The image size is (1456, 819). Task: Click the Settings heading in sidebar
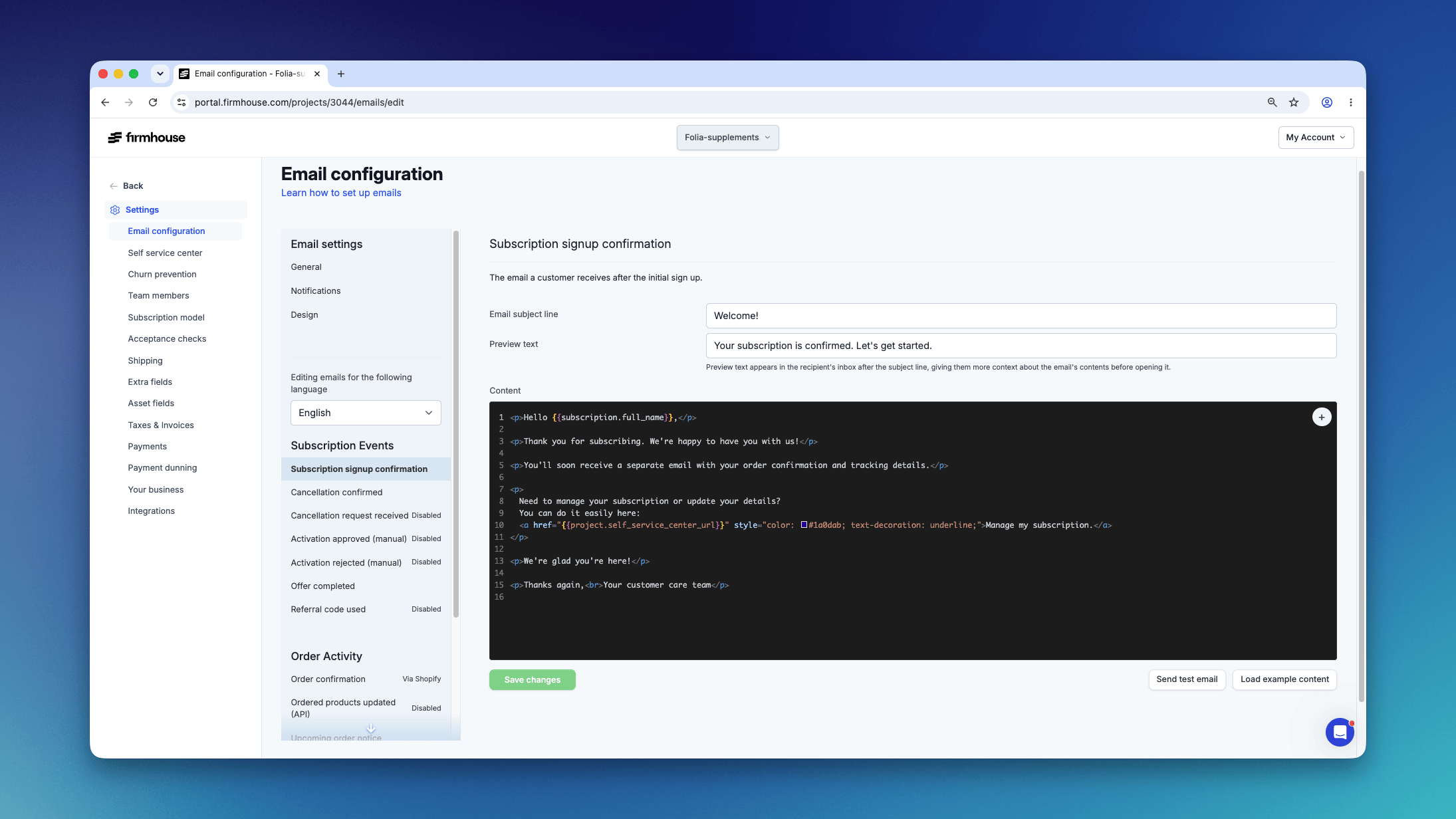click(142, 210)
